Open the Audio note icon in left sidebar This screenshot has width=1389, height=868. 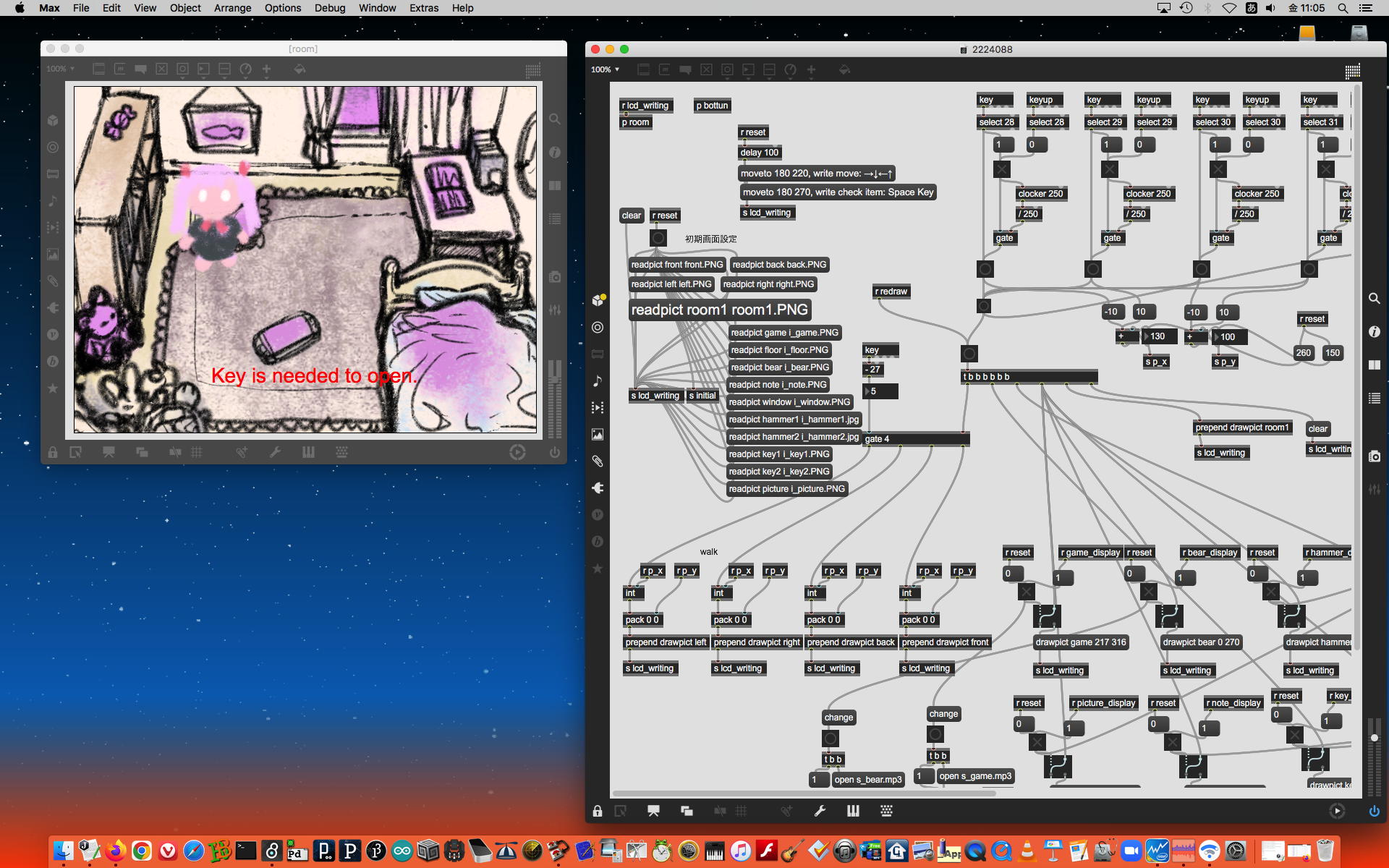coord(598,381)
